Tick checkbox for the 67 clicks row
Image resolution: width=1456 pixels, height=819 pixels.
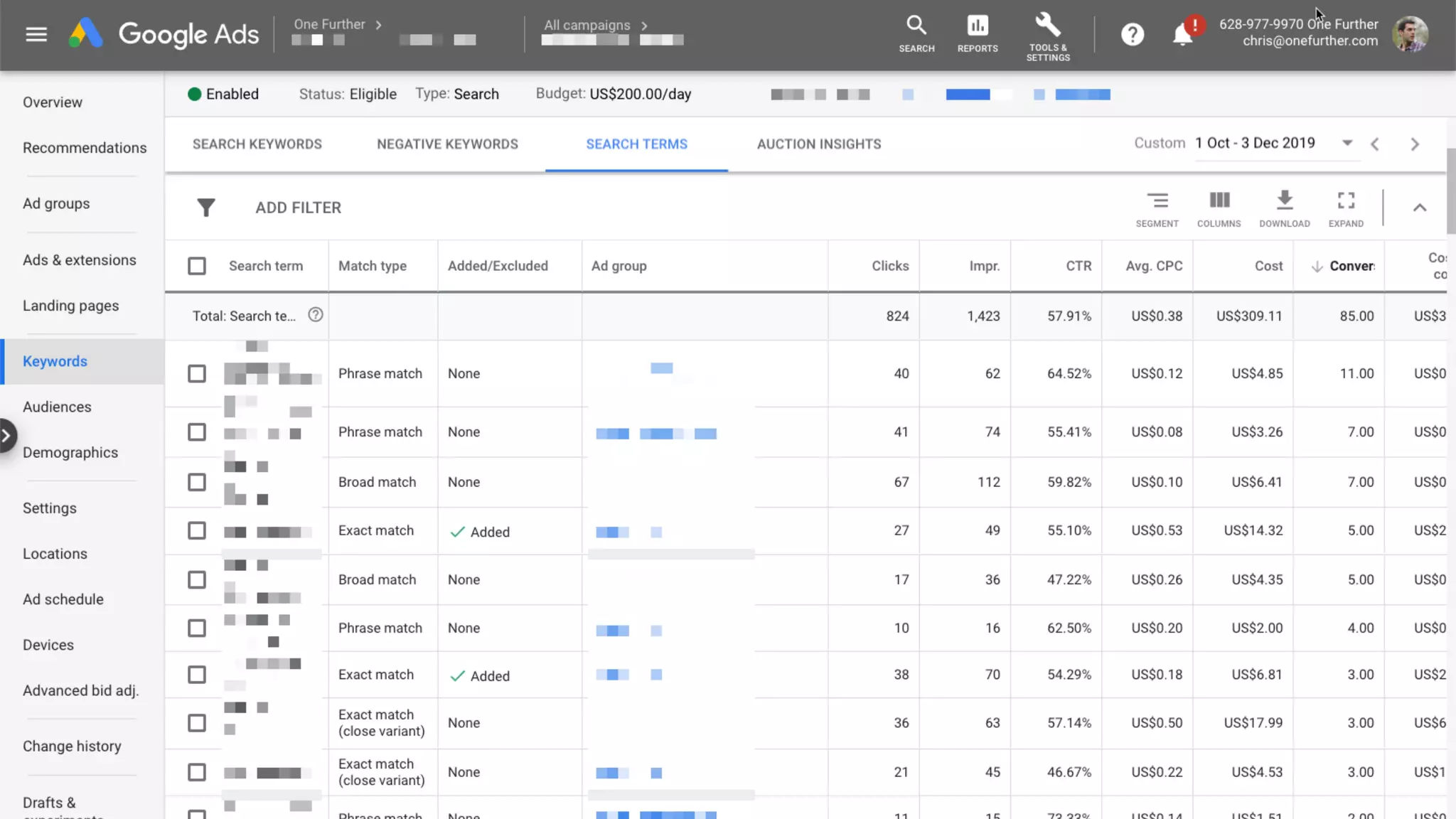click(197, 482)
